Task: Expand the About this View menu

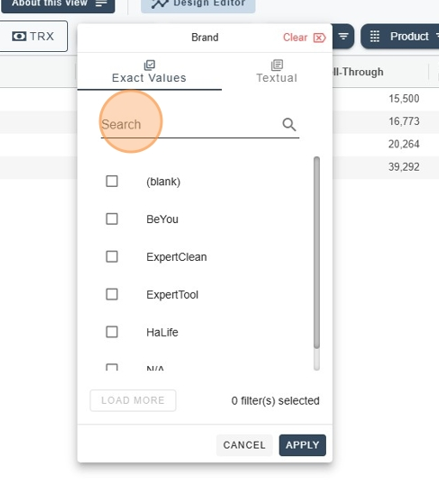Action: [x=58, y=5]
